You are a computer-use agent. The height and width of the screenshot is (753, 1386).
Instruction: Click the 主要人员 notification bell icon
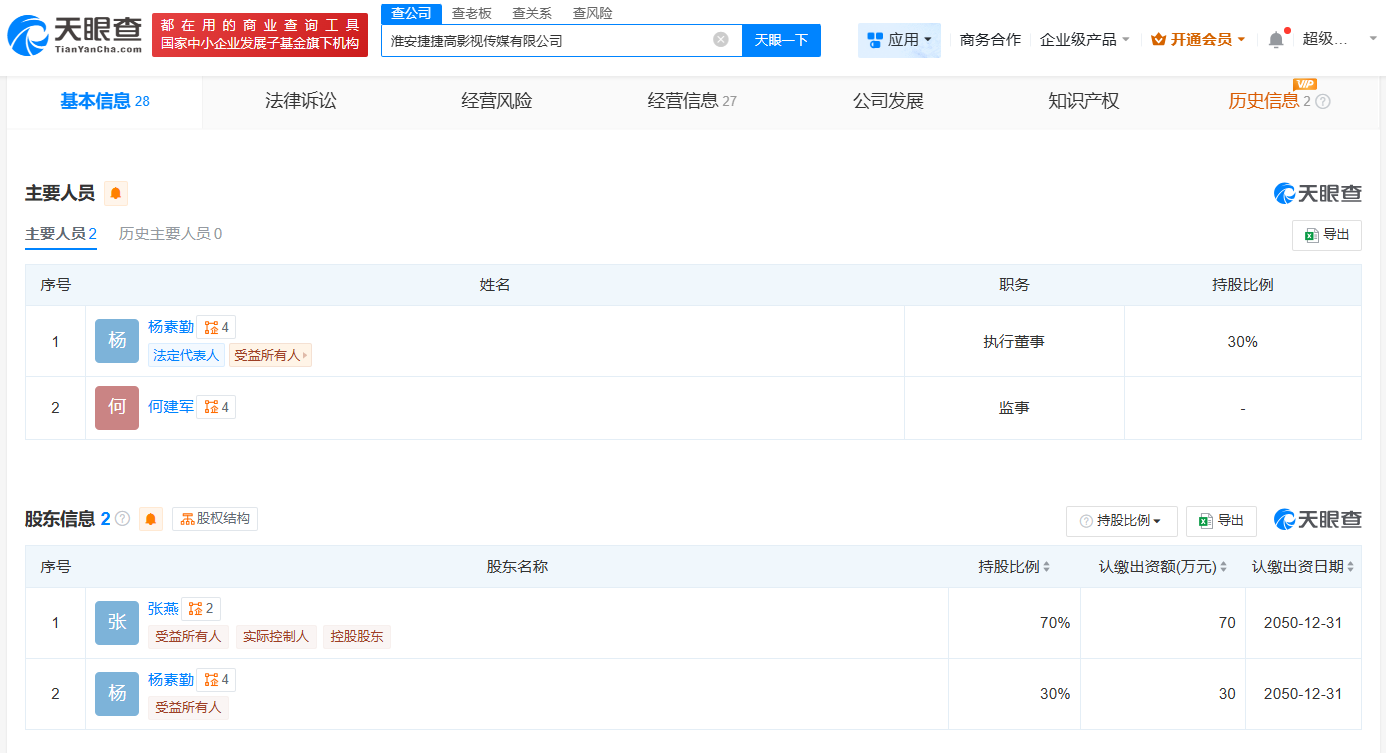115,193
